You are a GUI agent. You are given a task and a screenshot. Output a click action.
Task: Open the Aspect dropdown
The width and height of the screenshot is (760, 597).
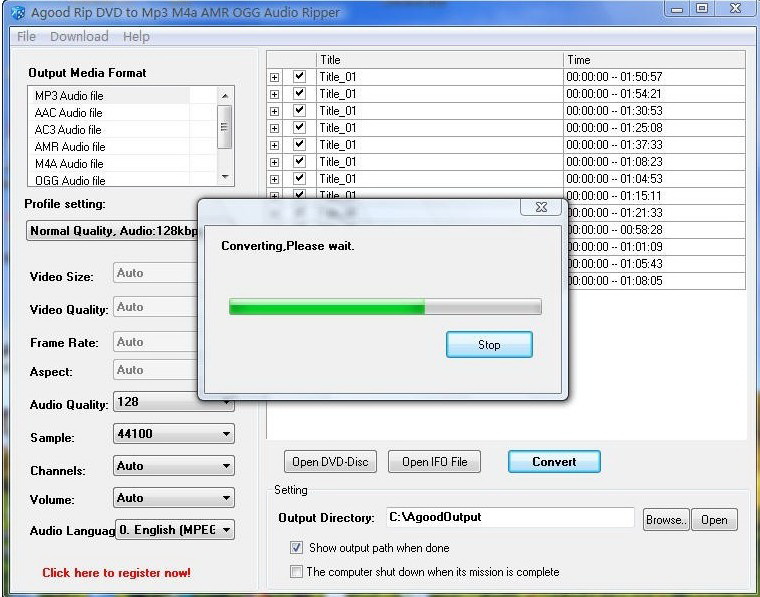click(155, 370)
